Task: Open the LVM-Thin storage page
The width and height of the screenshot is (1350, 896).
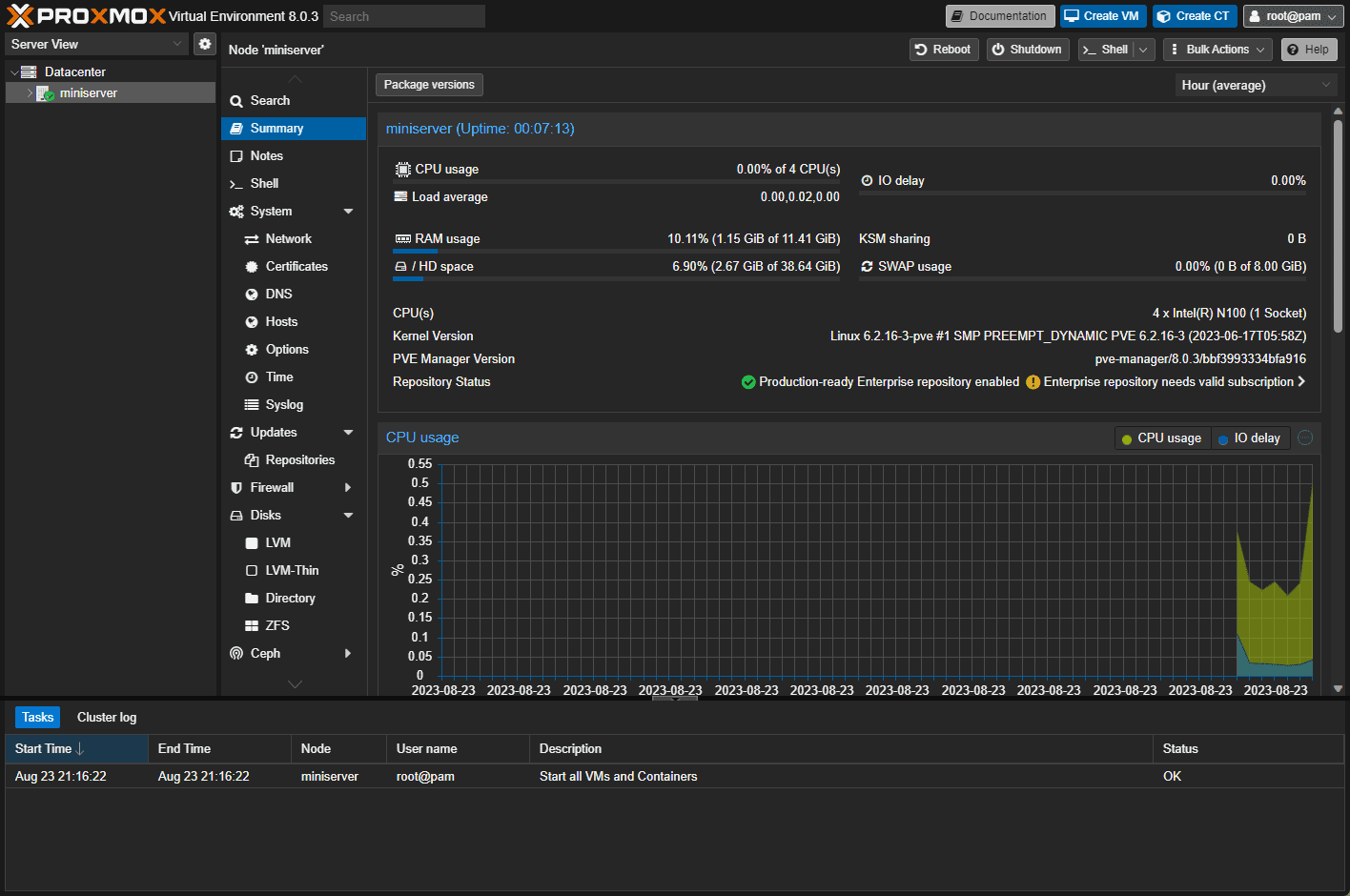Action: 292,571
